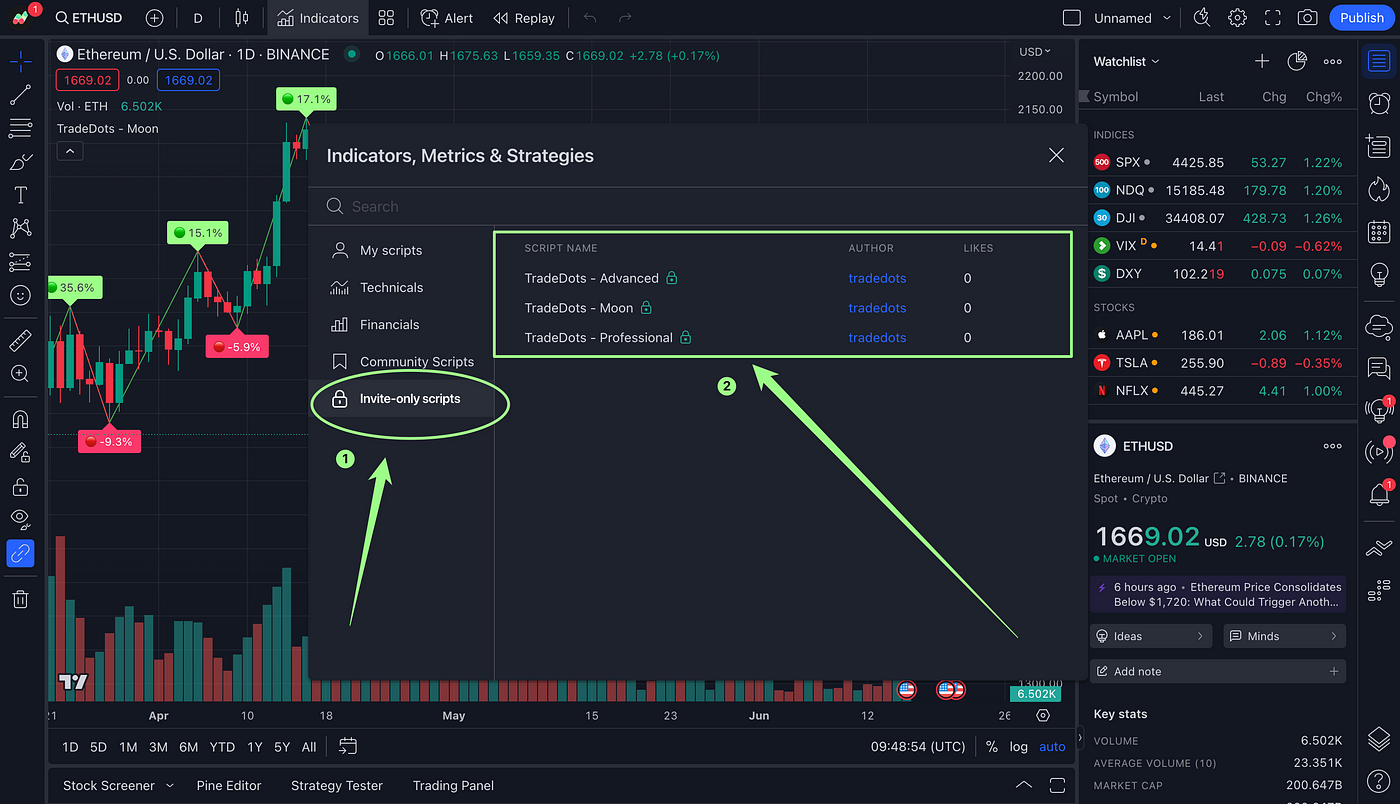Open the indicator templates grid
The width and height of the screenshot is (1400, 804).
point(386,18)
